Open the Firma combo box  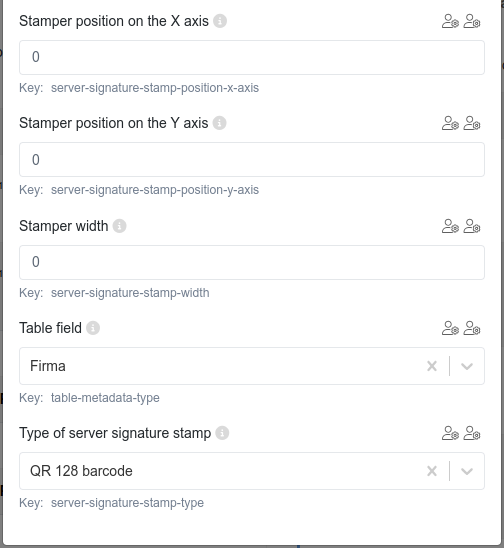(252, 366)
